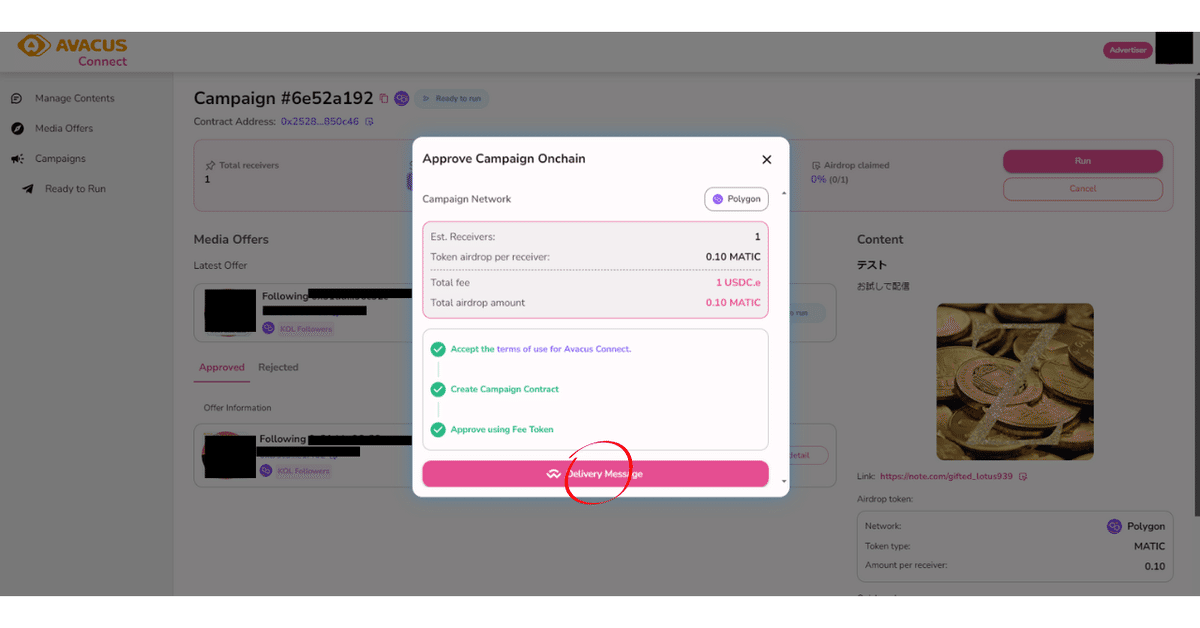Viewport: 1200px width, 628px height.
Task: Open Campaigns in sidebar
Action: 60,158
